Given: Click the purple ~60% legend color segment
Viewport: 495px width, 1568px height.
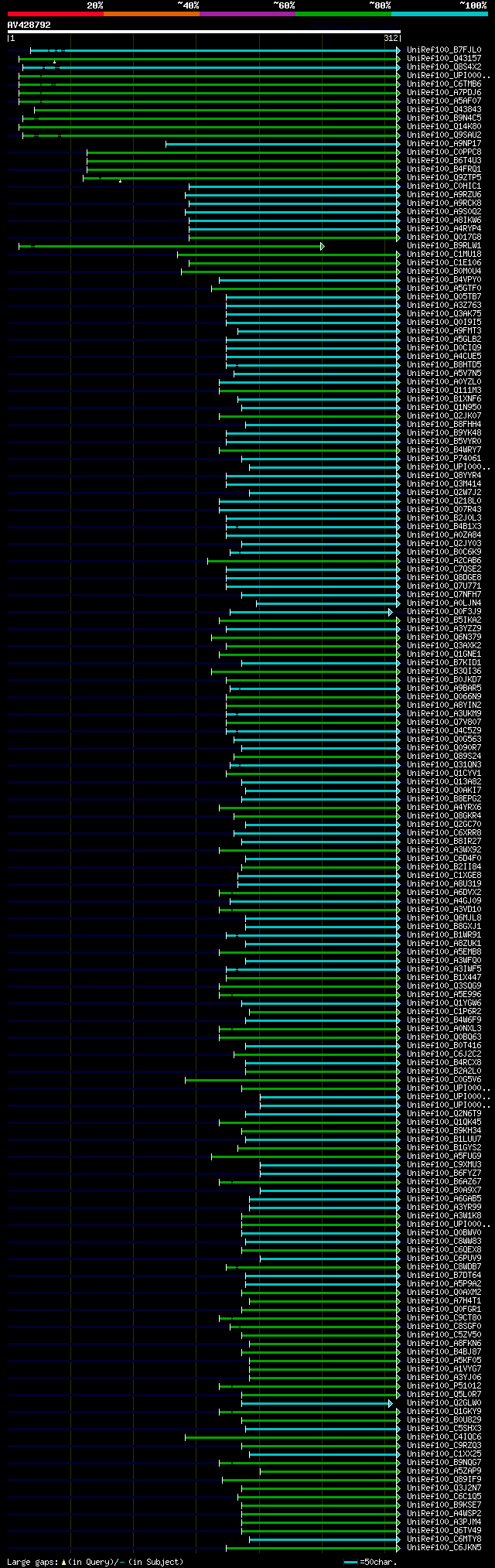Looking at the screenshot, I should pos(247,14).
